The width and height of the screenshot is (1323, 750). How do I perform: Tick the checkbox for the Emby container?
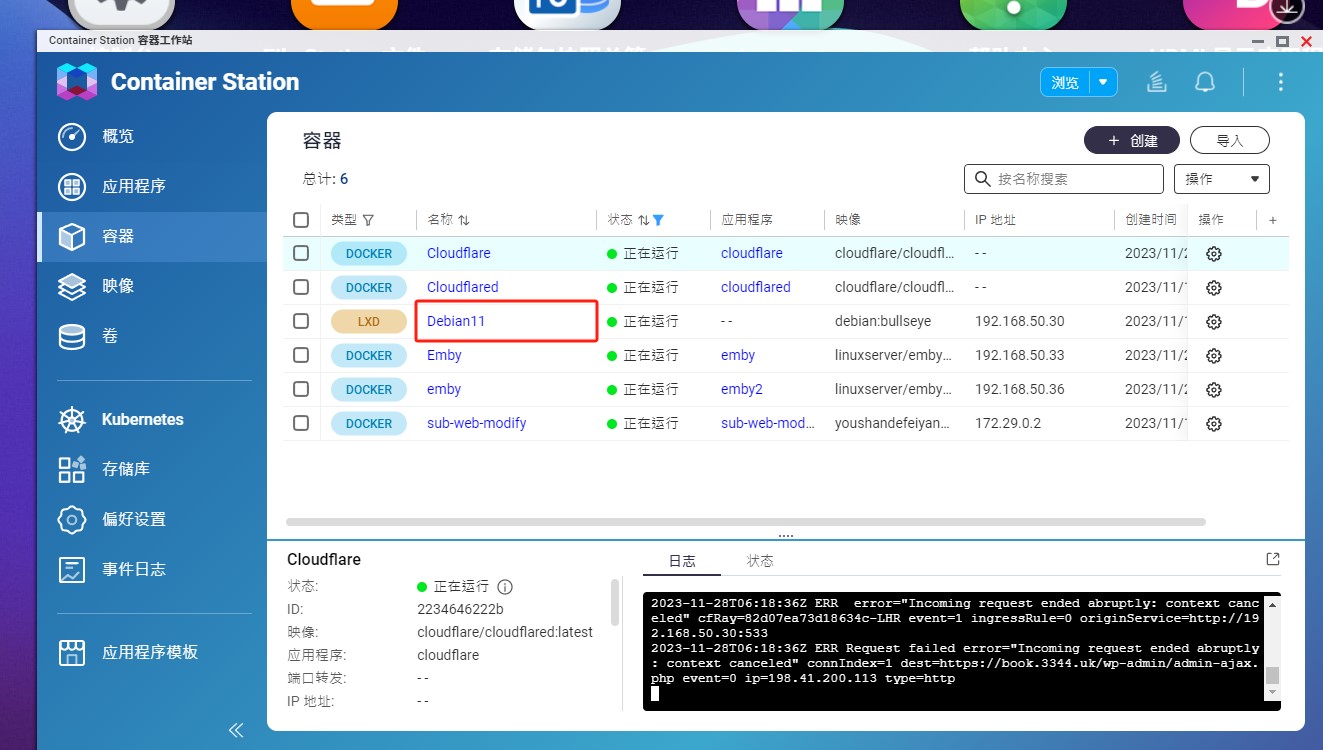pos(300,355)
